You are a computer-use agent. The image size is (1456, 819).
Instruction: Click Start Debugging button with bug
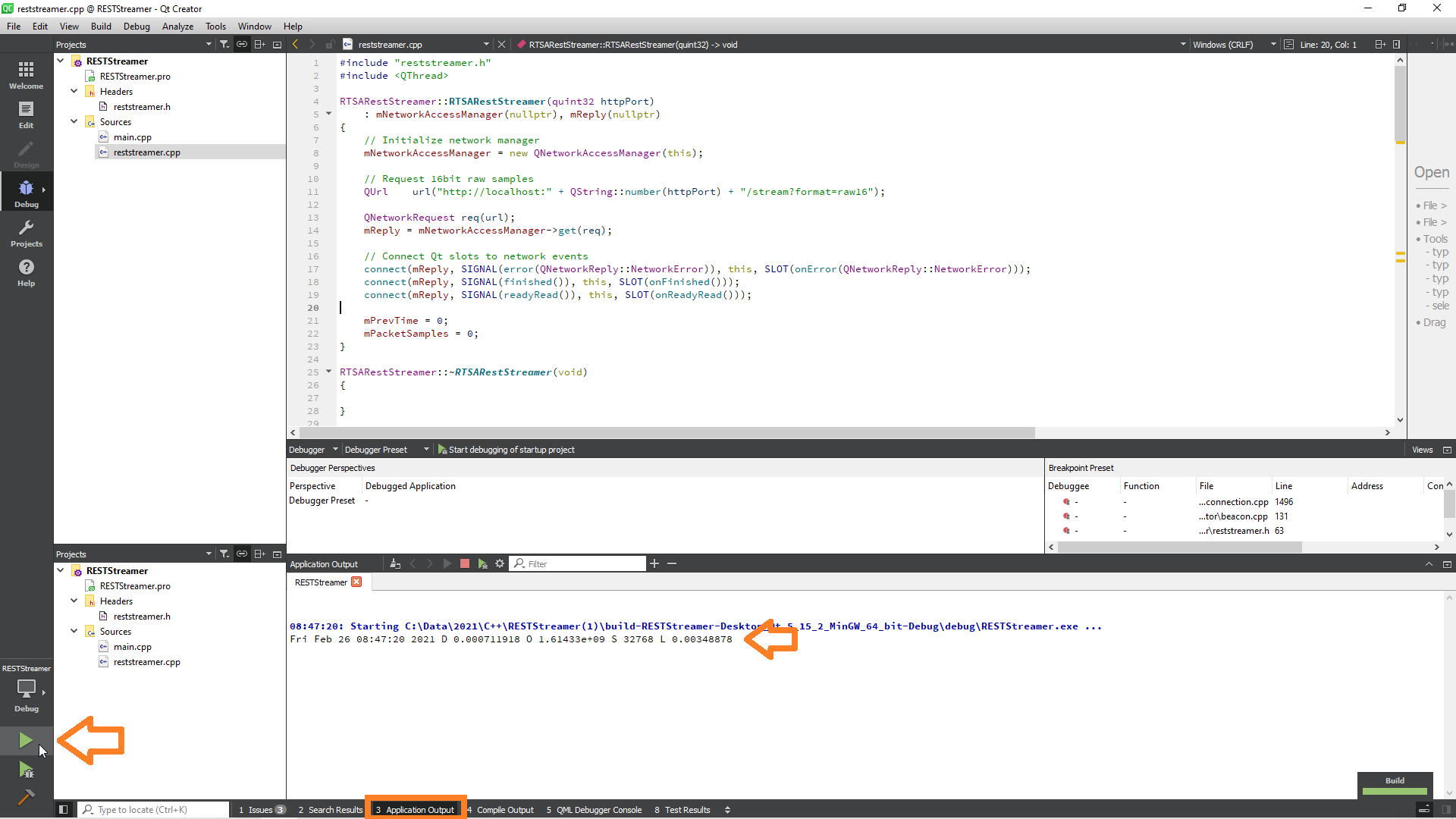click(26, 770)
